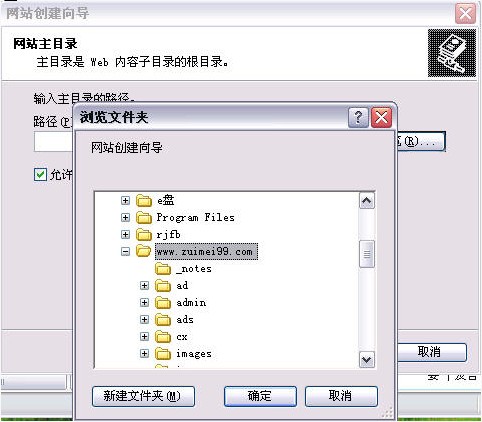Select the _notes folder icon

click(163, 269)
